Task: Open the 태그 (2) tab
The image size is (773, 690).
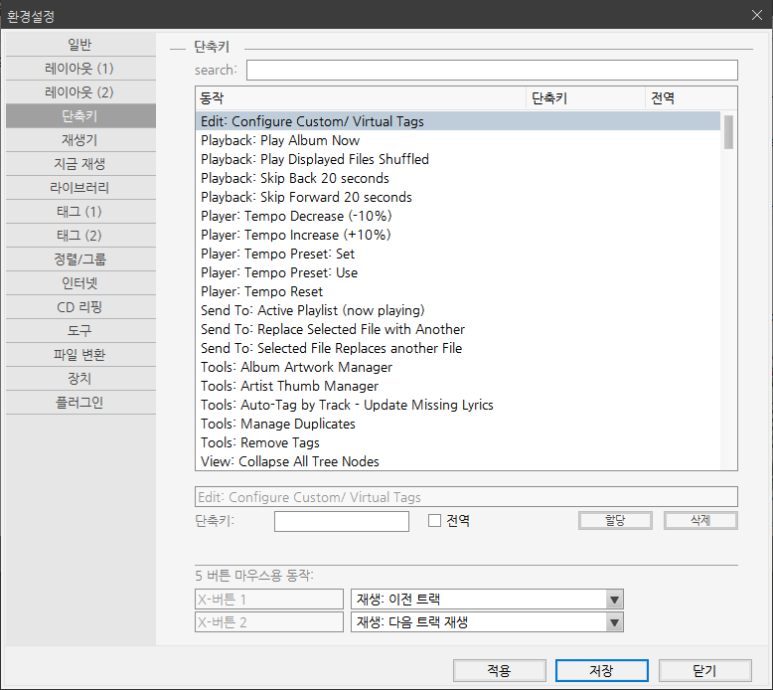Action: pos(81,236)
